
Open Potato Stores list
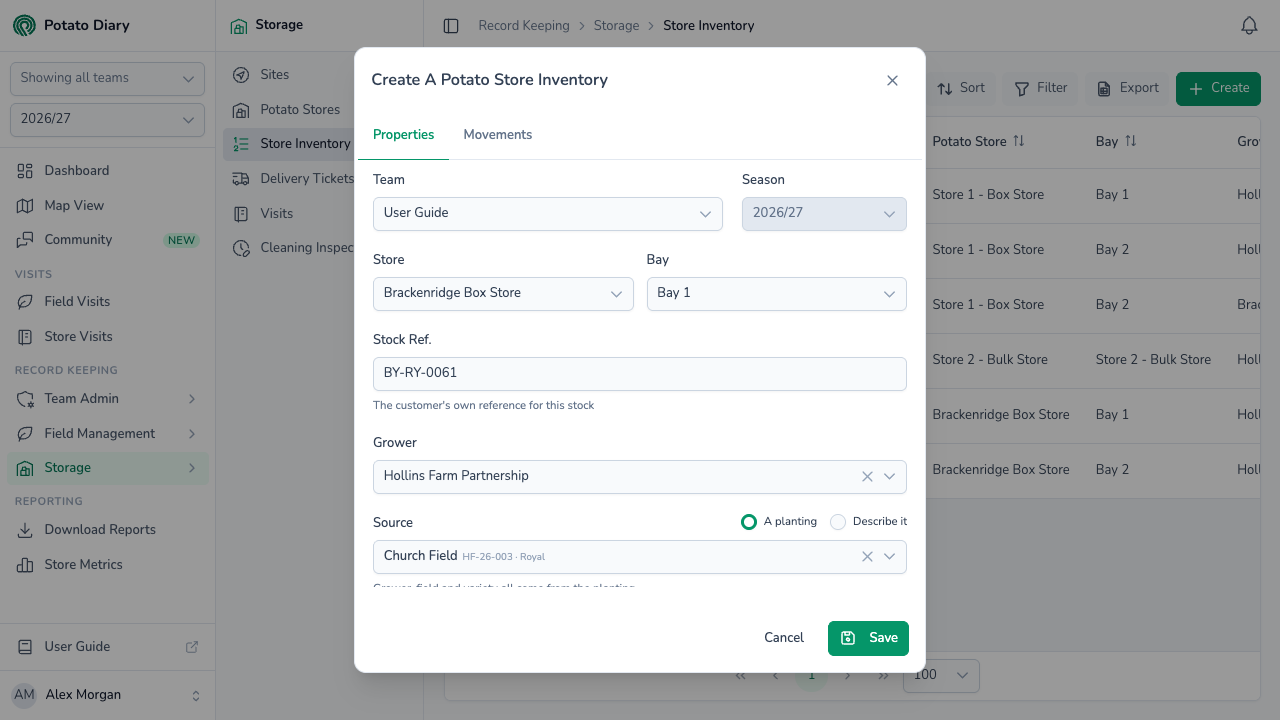(288, 110)
